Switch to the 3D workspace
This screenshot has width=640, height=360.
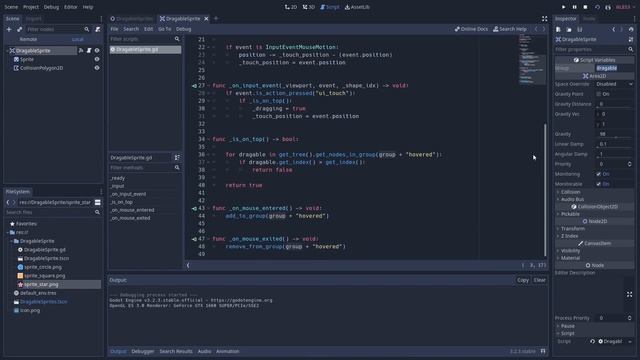click(x=309, y=7)
